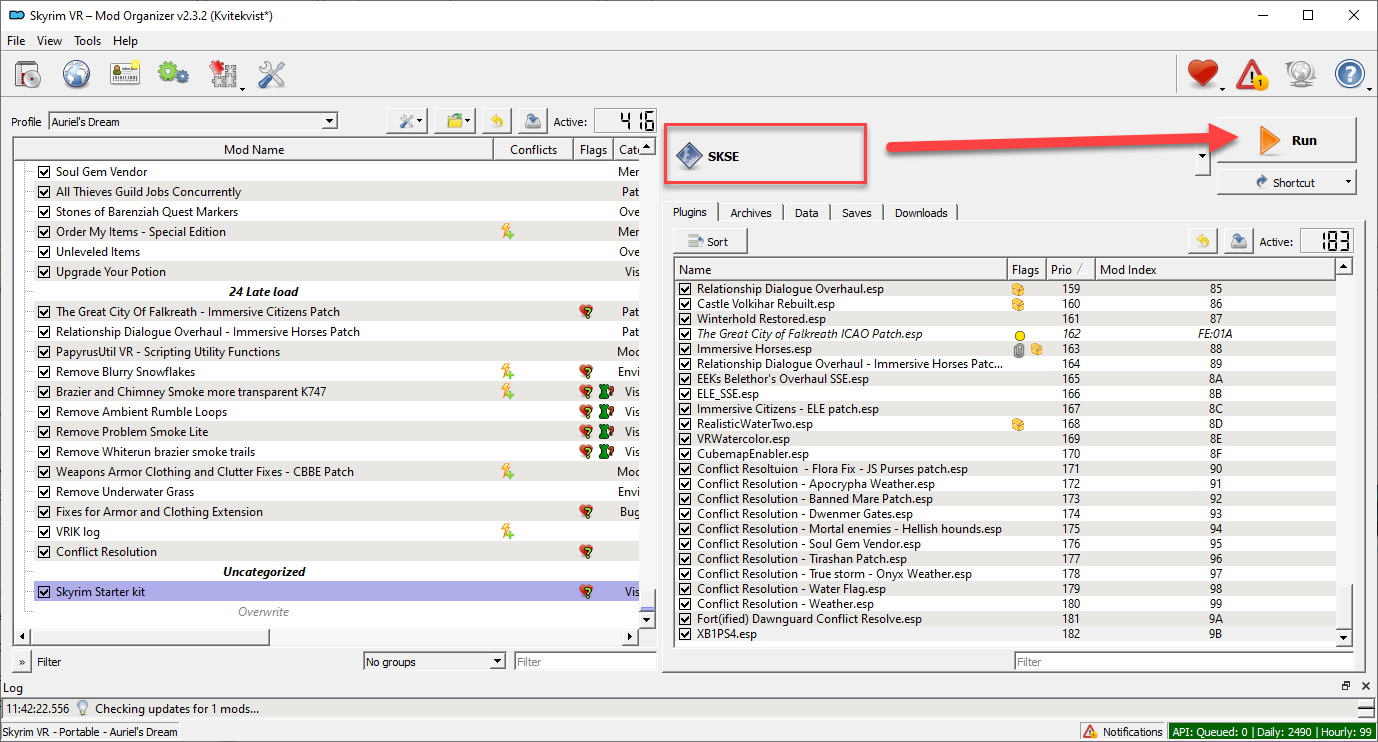Open the profiles configuration icon
The image size is (1378, 742).
click(125, 74)
